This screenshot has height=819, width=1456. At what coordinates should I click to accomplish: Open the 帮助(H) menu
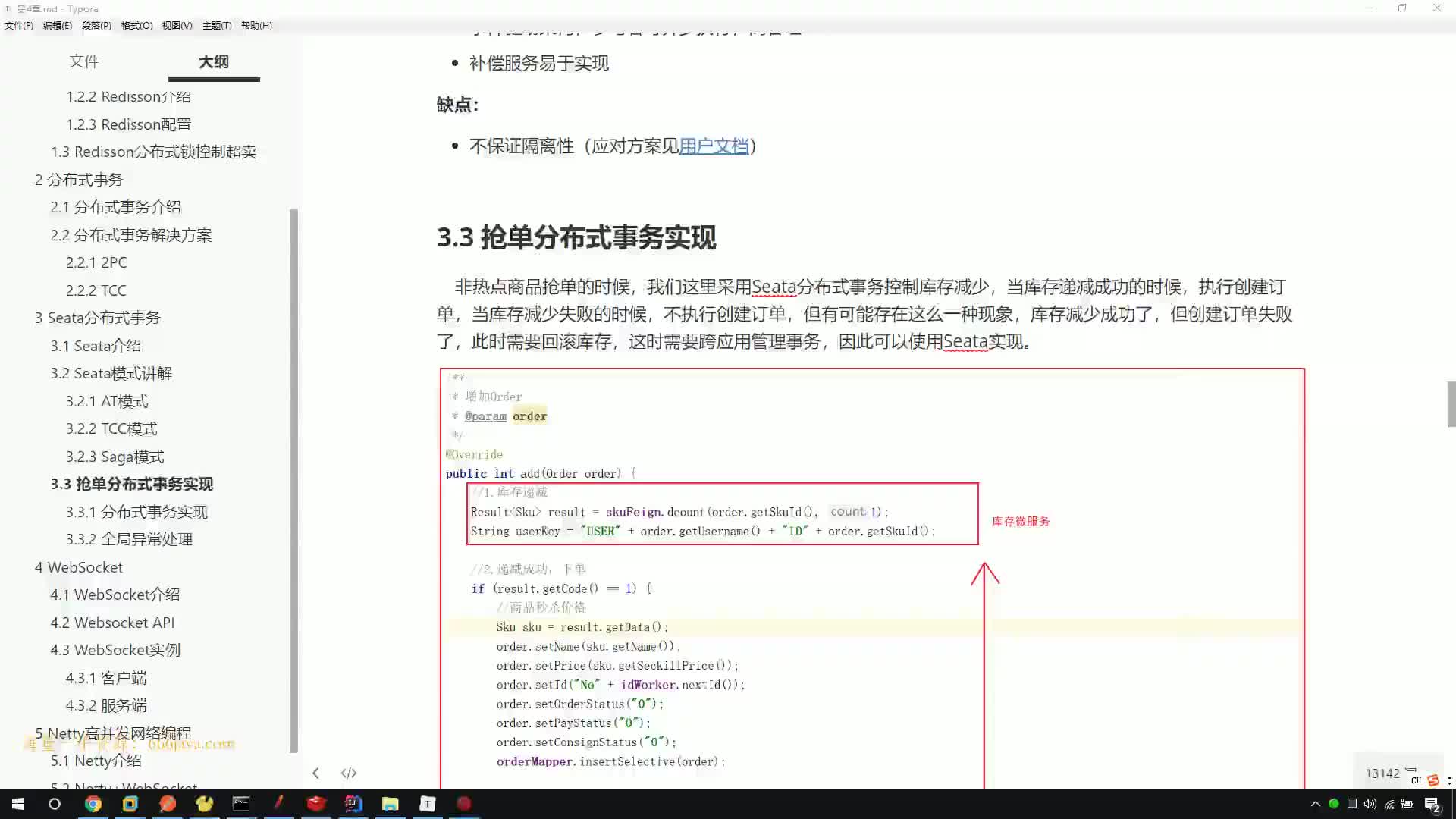(256, 26)
